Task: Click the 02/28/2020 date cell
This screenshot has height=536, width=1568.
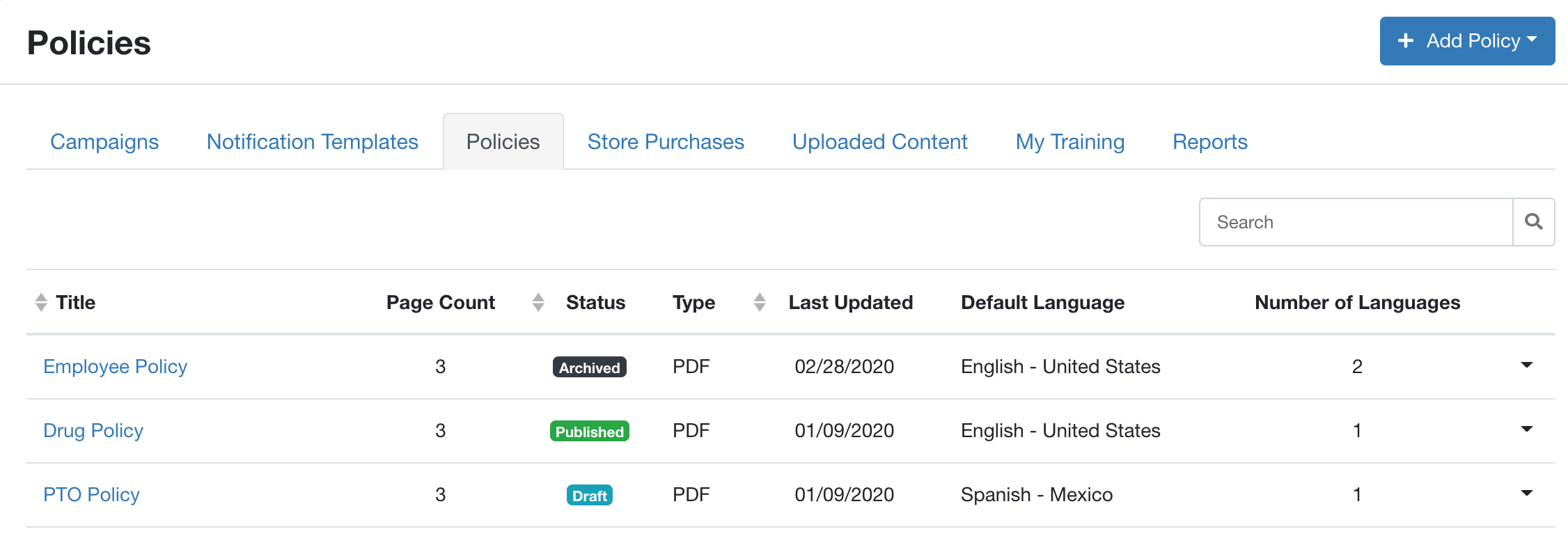Action: (x=845, y=367)
